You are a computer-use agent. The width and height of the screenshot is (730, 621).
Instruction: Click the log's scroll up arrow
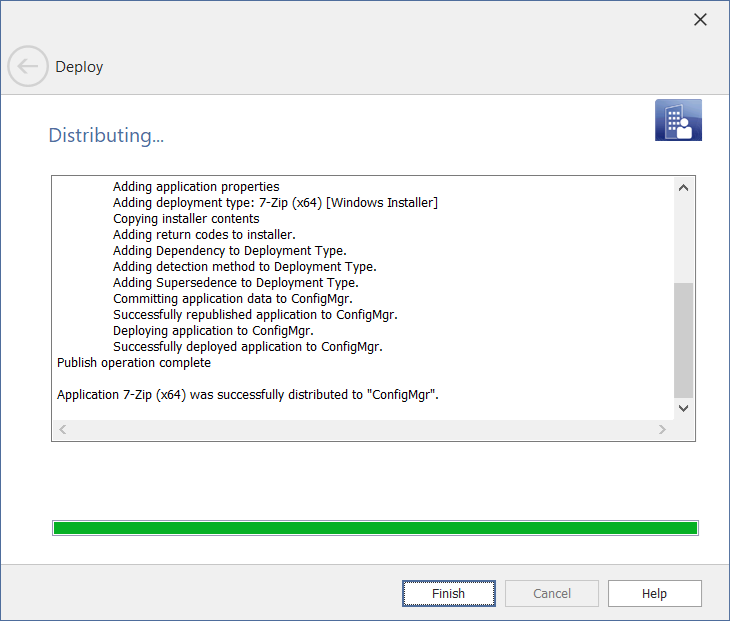684,188
